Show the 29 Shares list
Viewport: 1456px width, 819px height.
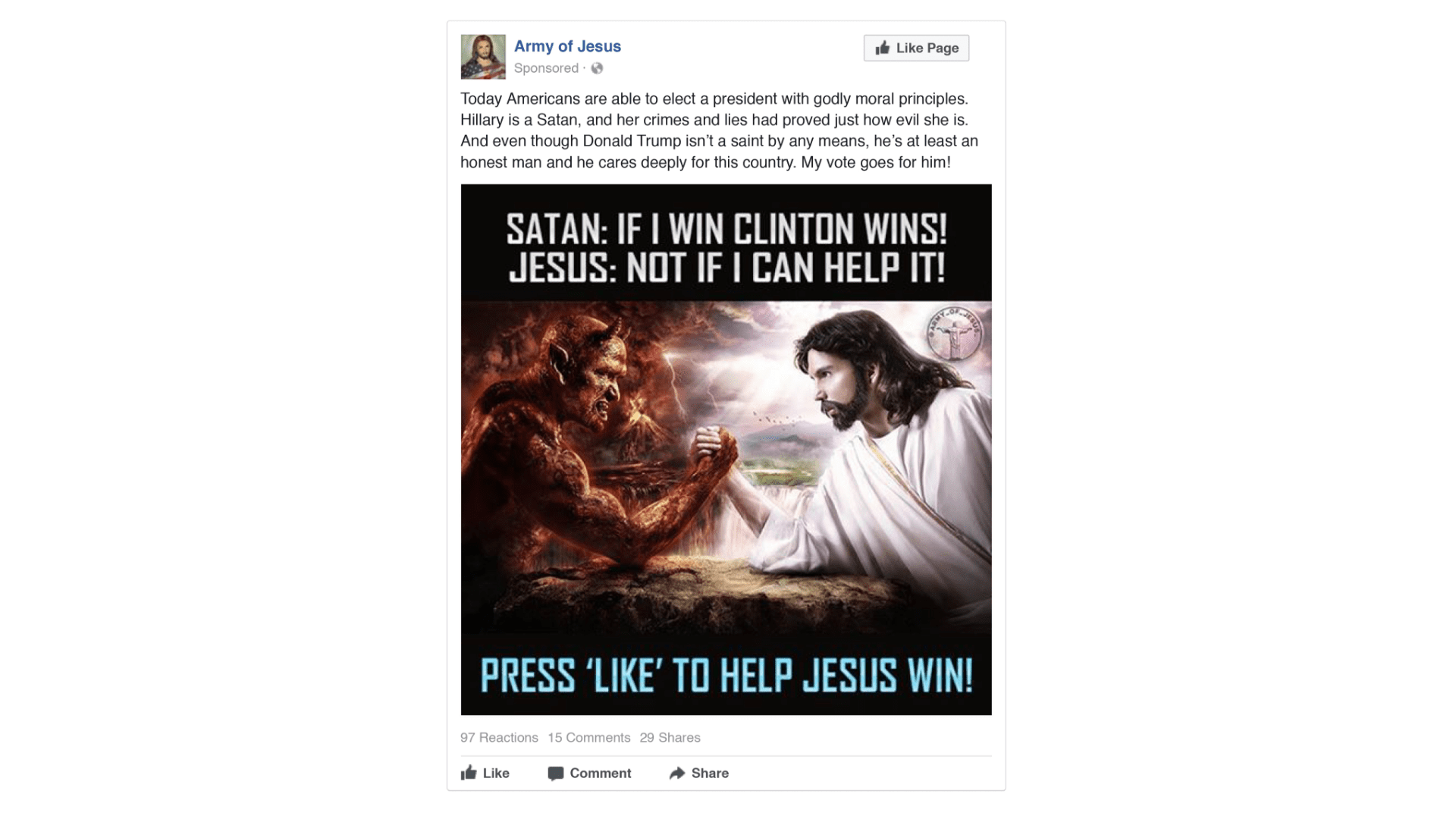pos(670,738)
